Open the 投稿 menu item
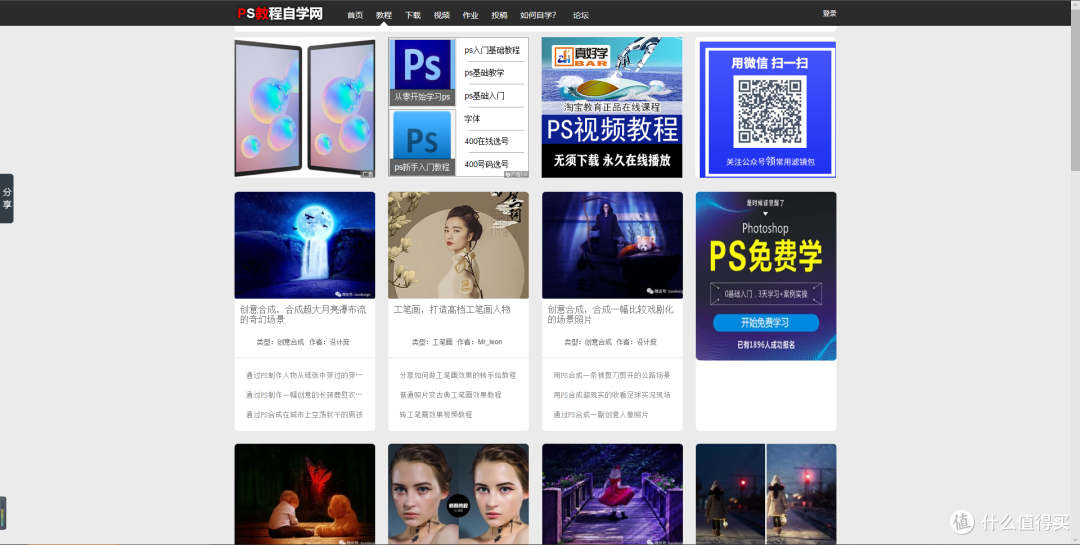The image size is (1080, 545). (x=499, y=15)
